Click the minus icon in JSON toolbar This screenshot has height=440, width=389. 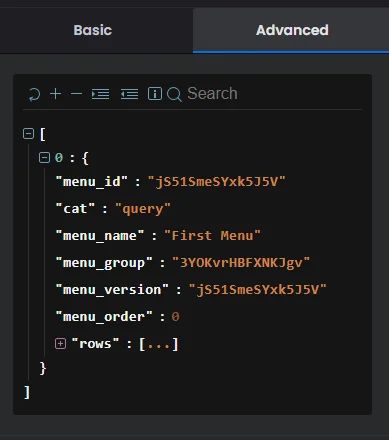pyautogui.click(x=76, y=94)
